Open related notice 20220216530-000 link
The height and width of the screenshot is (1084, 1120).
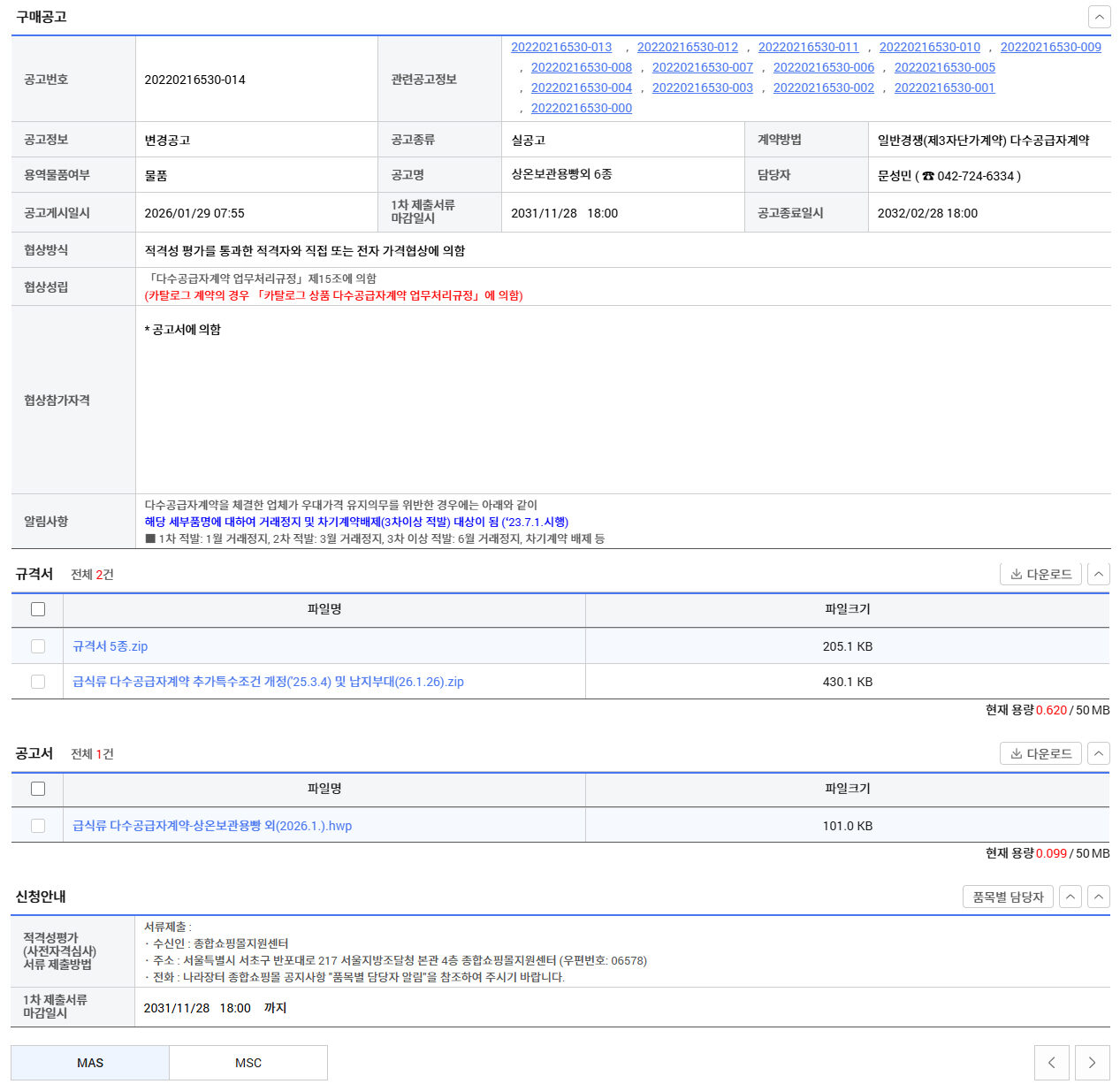pos(582,108)
